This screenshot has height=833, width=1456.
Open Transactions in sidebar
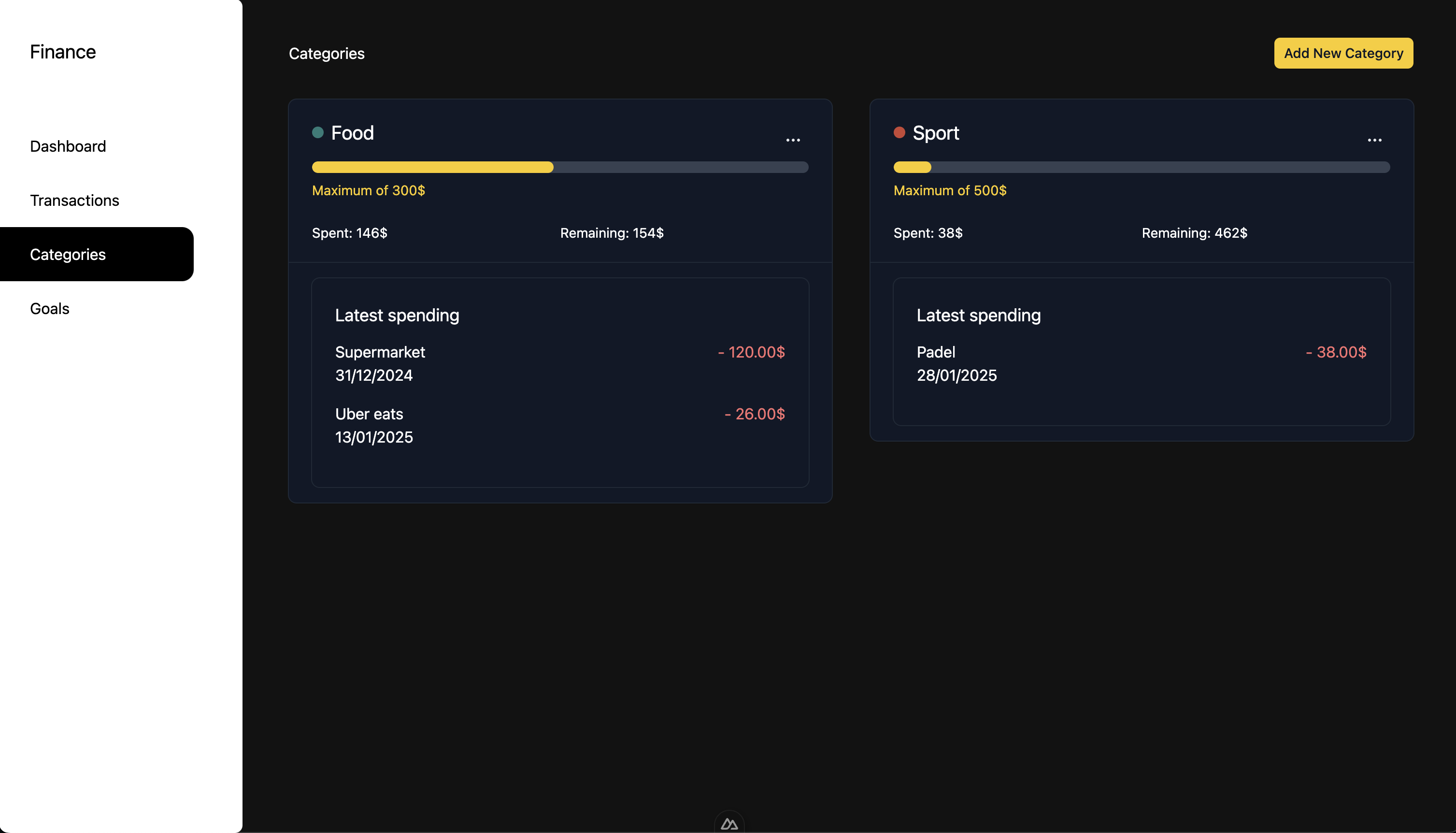click(x=74, y=200)
